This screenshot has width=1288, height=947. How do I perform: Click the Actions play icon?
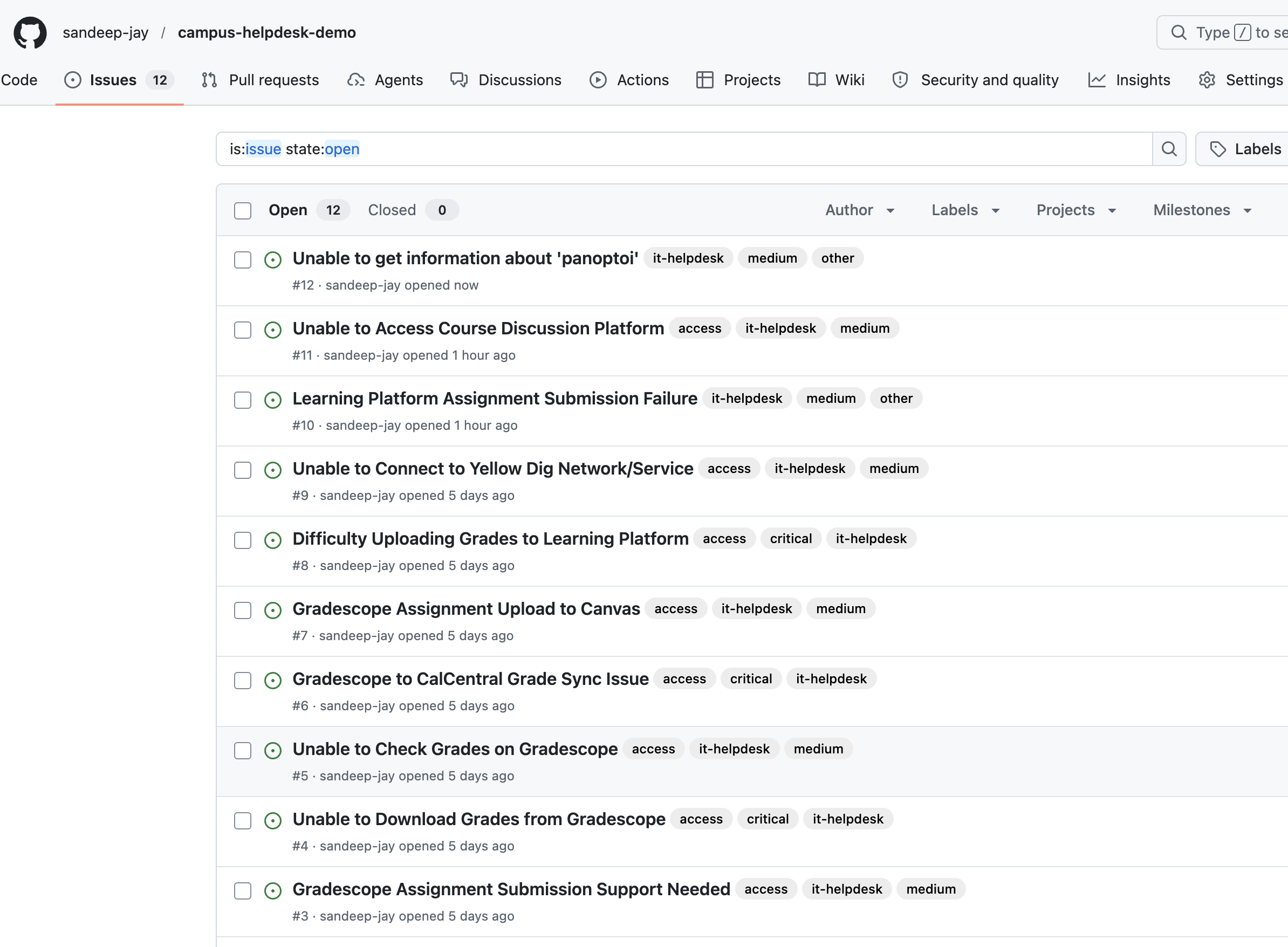click(598, 80)
